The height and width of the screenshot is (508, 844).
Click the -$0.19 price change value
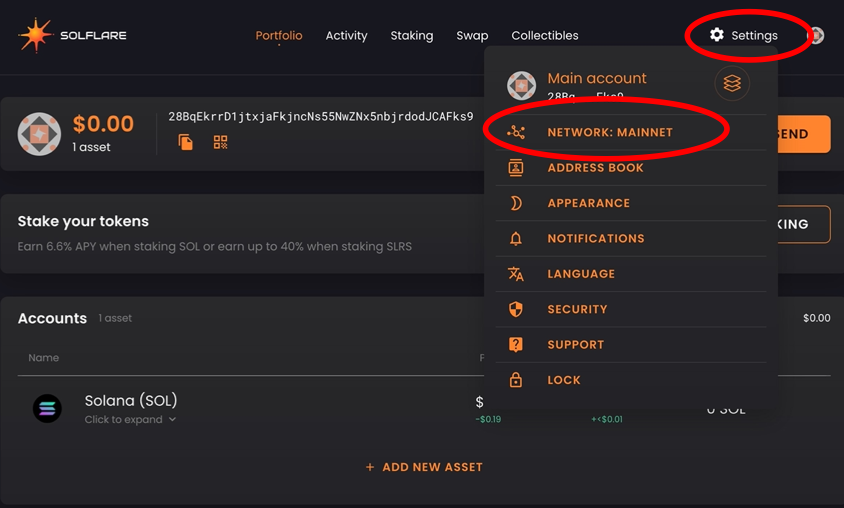pyautogui.click(x=488, y=419)
